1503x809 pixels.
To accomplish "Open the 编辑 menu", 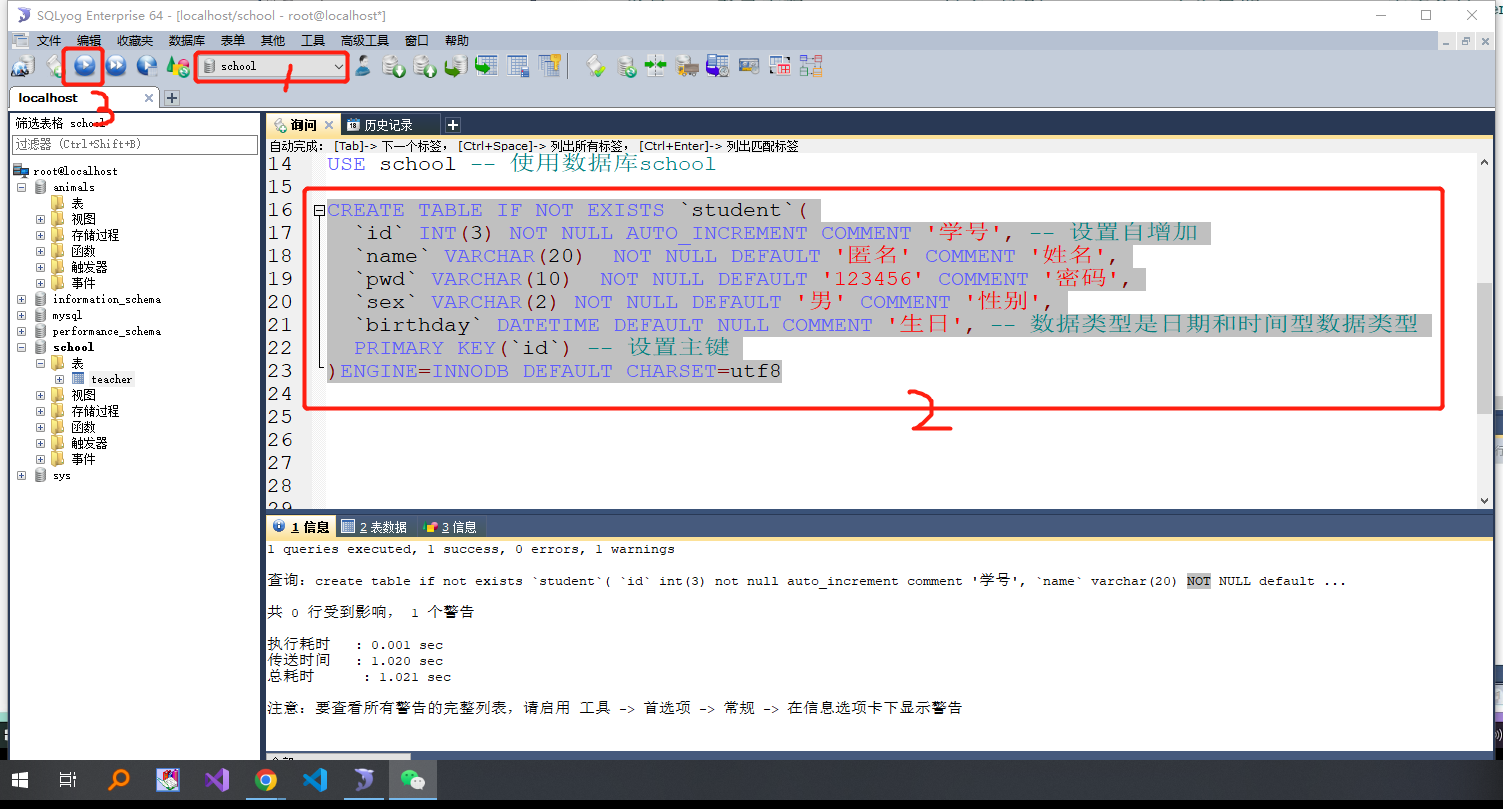I will point(89,41).
